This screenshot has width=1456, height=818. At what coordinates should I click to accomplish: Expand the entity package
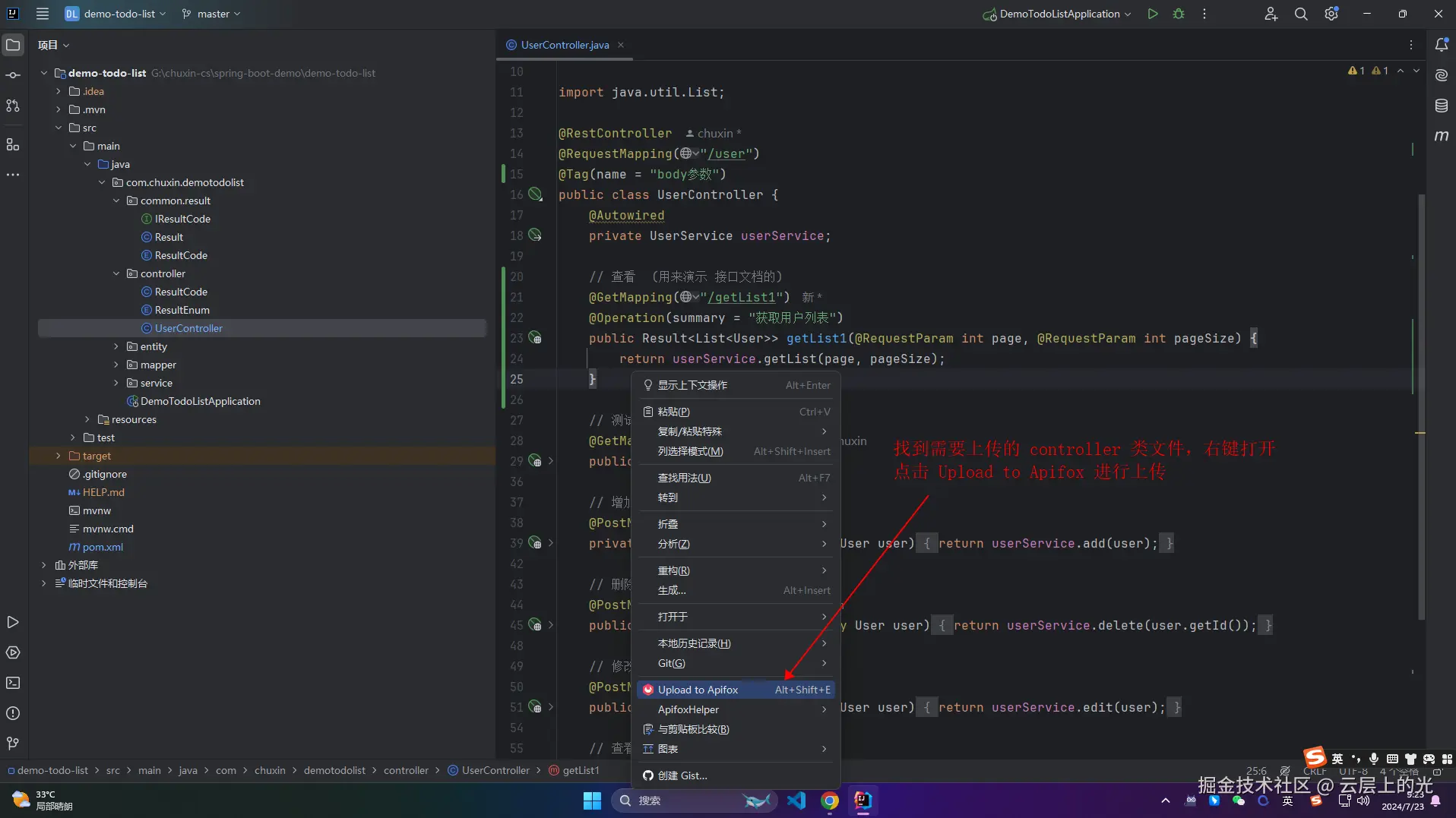pyautogui.click(x=116, y=346)
